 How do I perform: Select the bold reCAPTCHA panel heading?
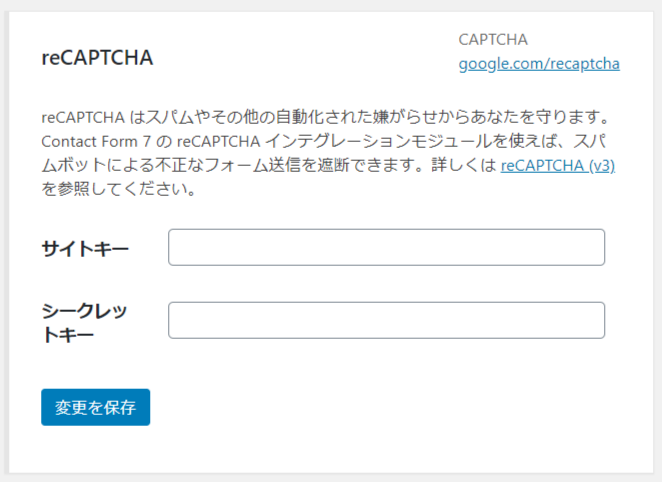[97, 57]
